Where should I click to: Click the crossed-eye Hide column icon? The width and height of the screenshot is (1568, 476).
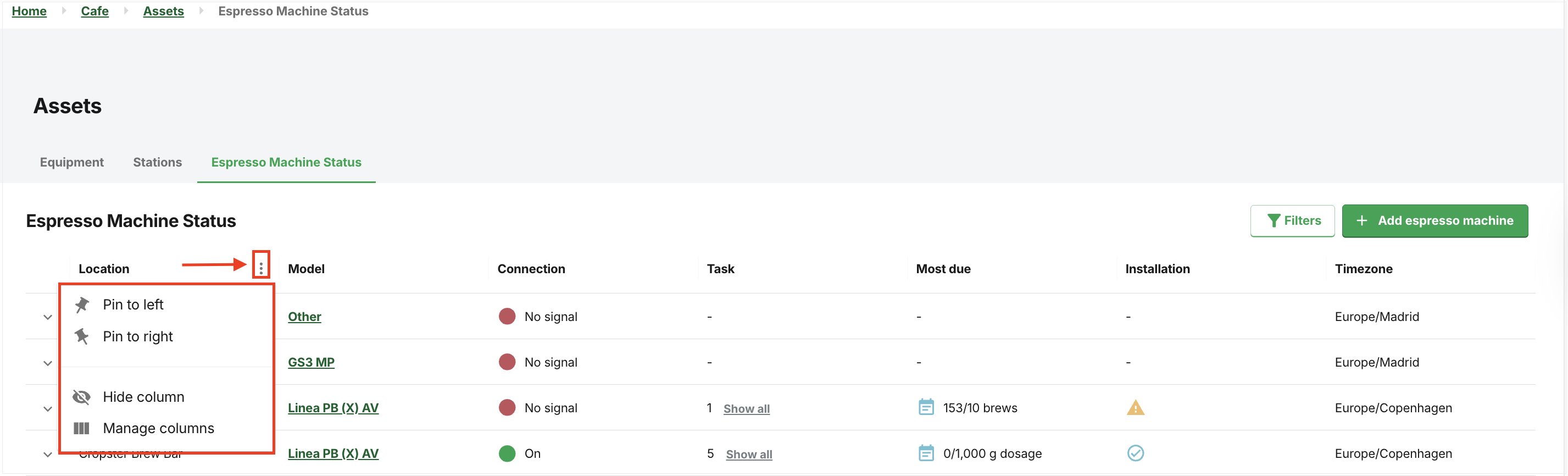click(81, 397)
